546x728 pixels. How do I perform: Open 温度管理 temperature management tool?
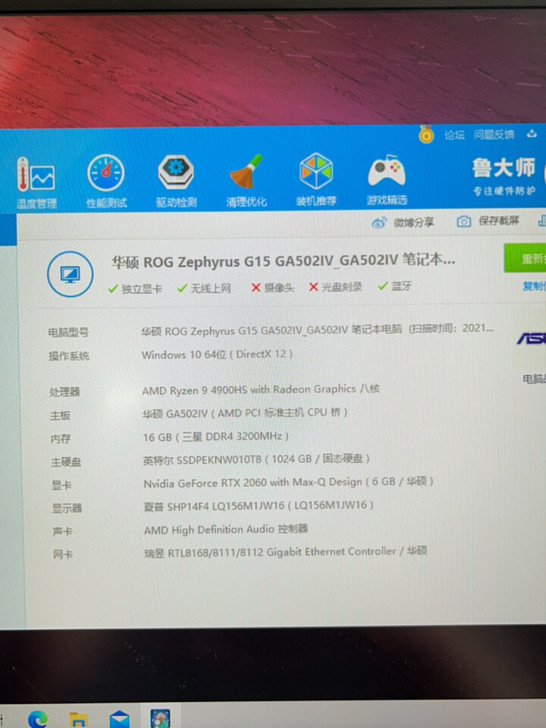tap(36, 183)
